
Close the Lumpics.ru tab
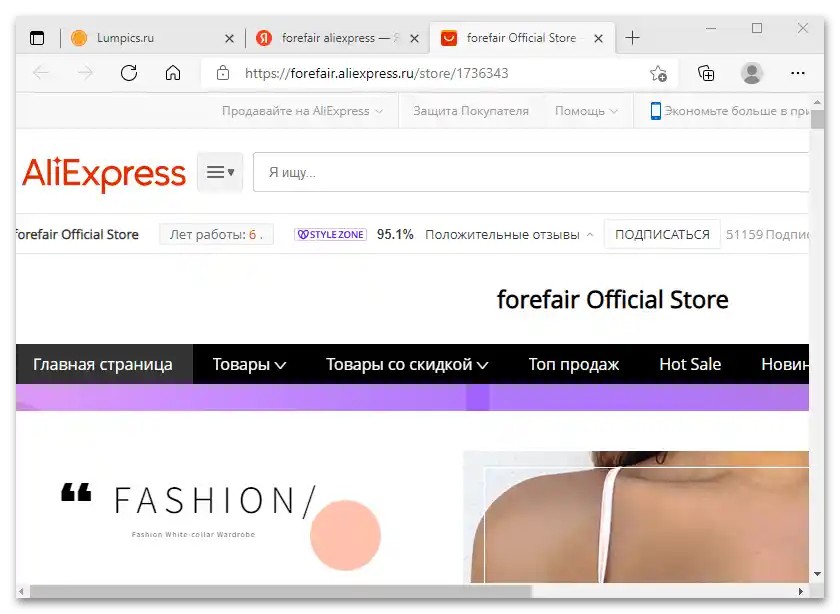(x=229, y=39)
